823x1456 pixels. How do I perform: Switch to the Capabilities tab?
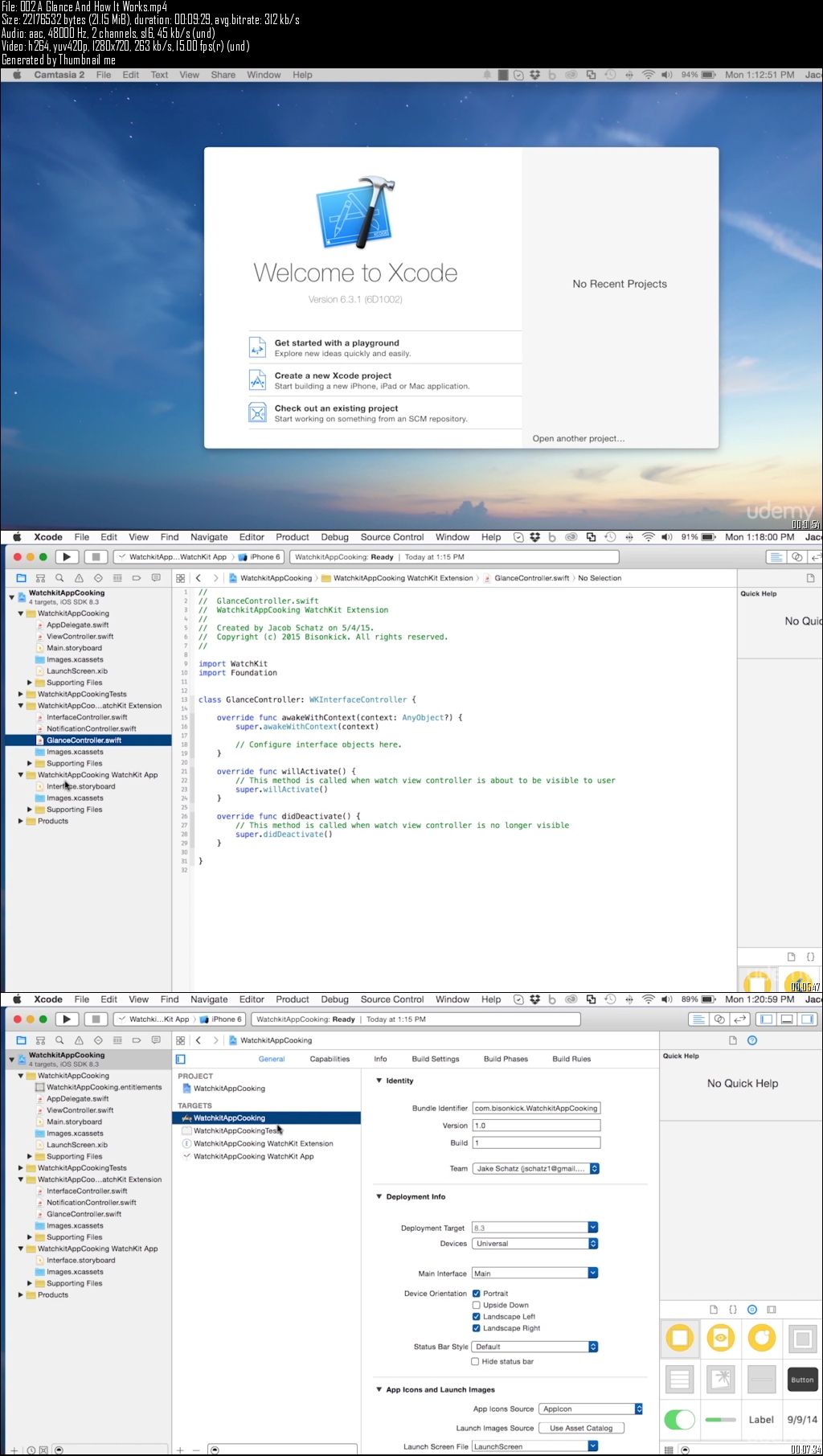tap(330, 1059)
